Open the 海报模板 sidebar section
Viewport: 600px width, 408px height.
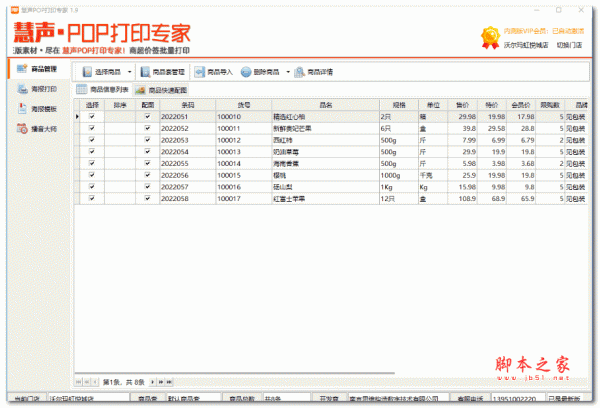pos(38,109)
